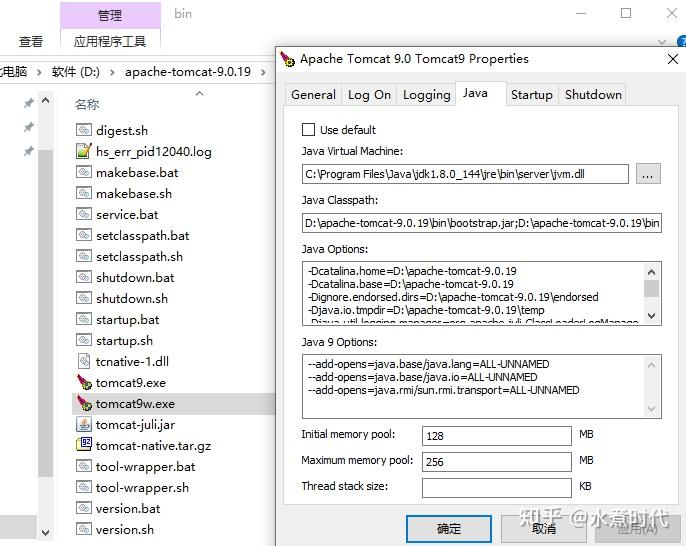
Task: Select the startup.sh file icon
Action: pos(84,340)
